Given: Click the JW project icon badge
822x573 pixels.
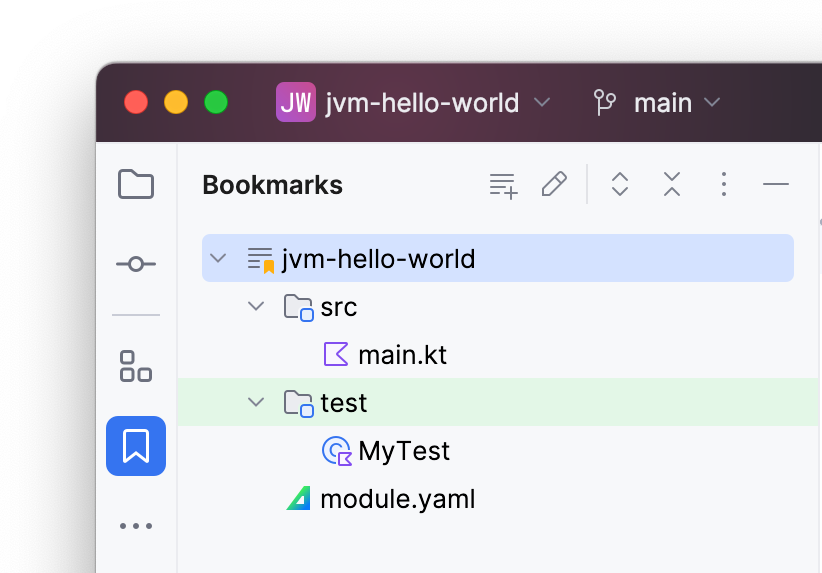Looking at the screenshot, I should 296,103.
